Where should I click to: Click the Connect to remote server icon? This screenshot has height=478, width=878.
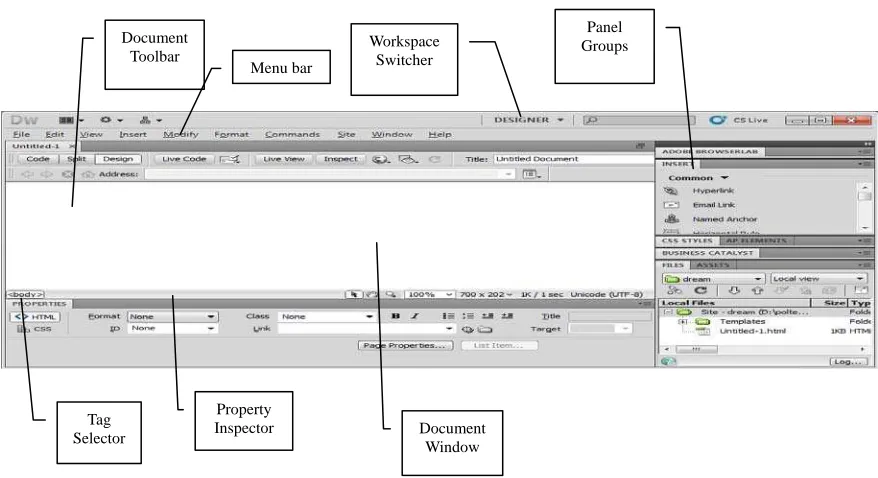coord(675,290)
